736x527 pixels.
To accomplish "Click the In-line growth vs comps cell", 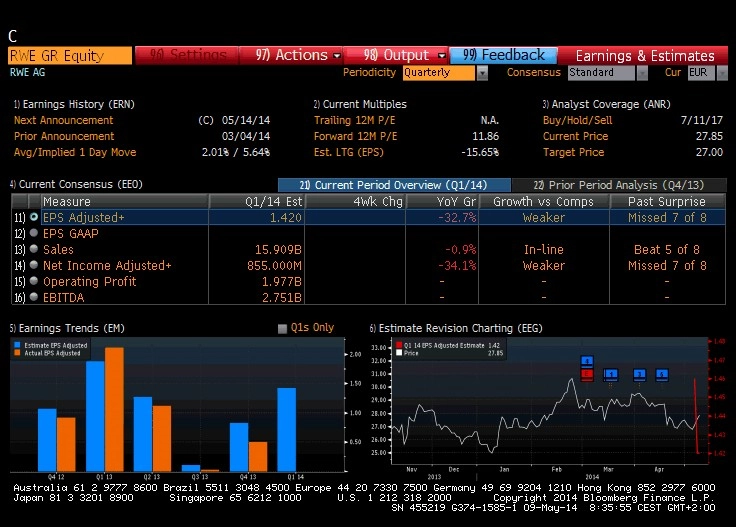I will click(544, 249).
